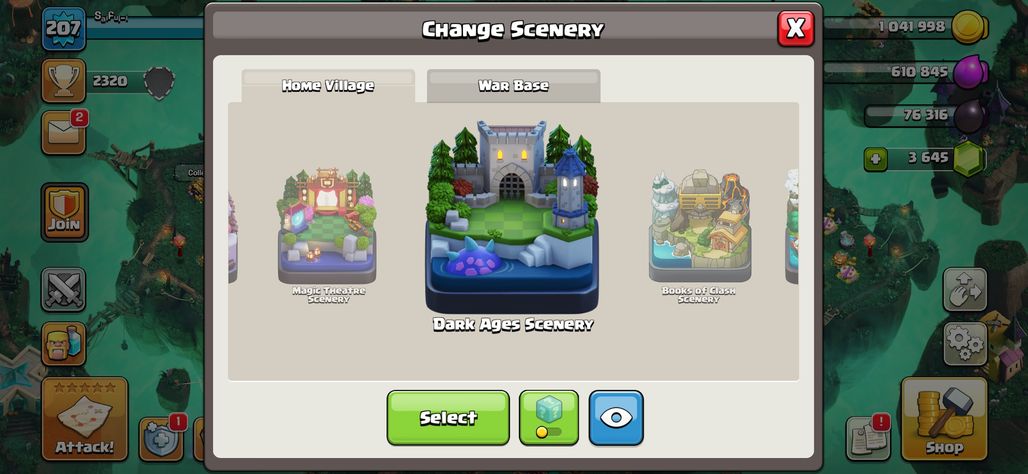Click the gold storage bar

905,27
